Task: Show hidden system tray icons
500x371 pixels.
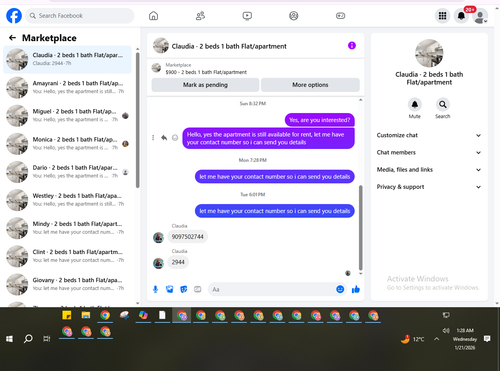Action: 437,339
